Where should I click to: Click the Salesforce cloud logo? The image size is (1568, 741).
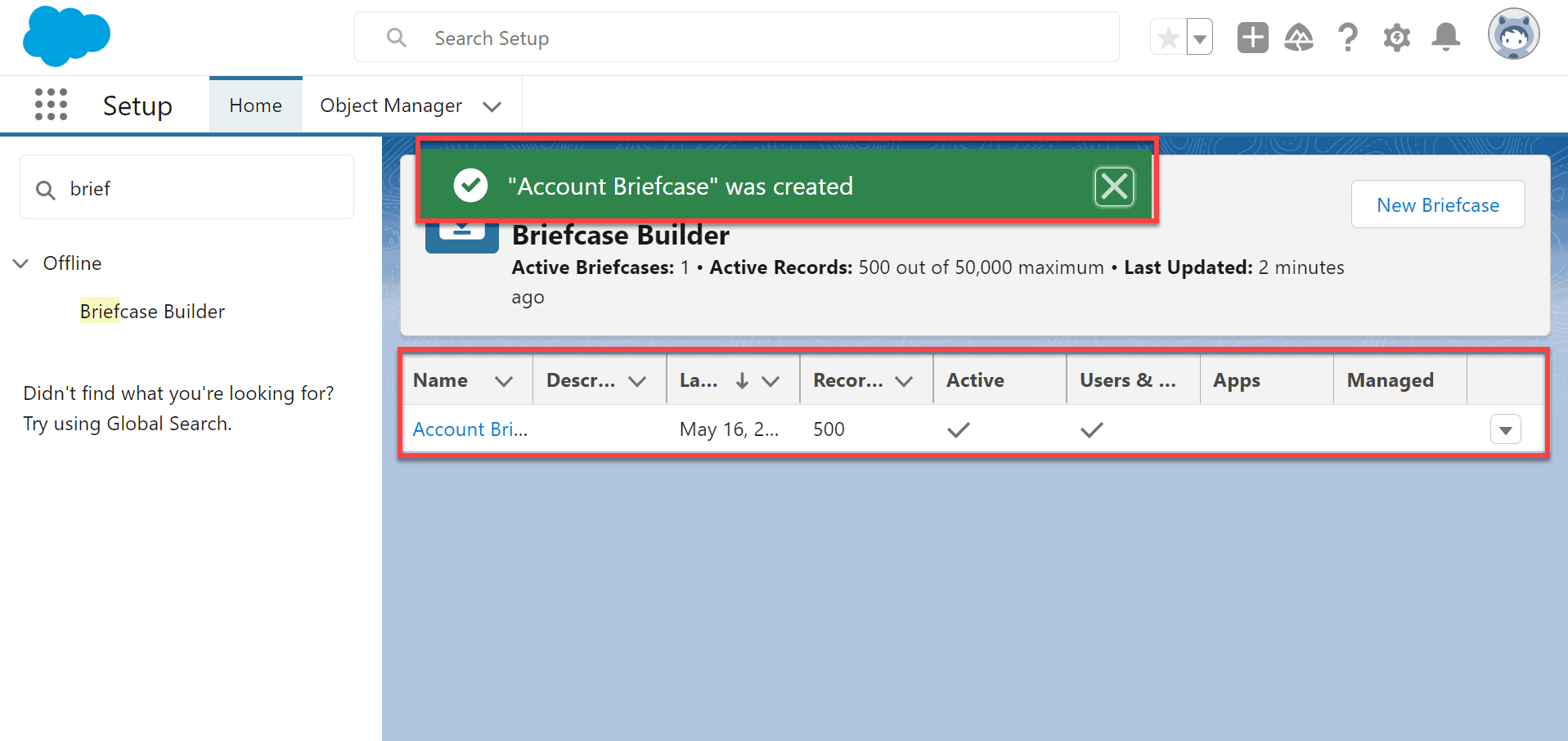[66, 36]
